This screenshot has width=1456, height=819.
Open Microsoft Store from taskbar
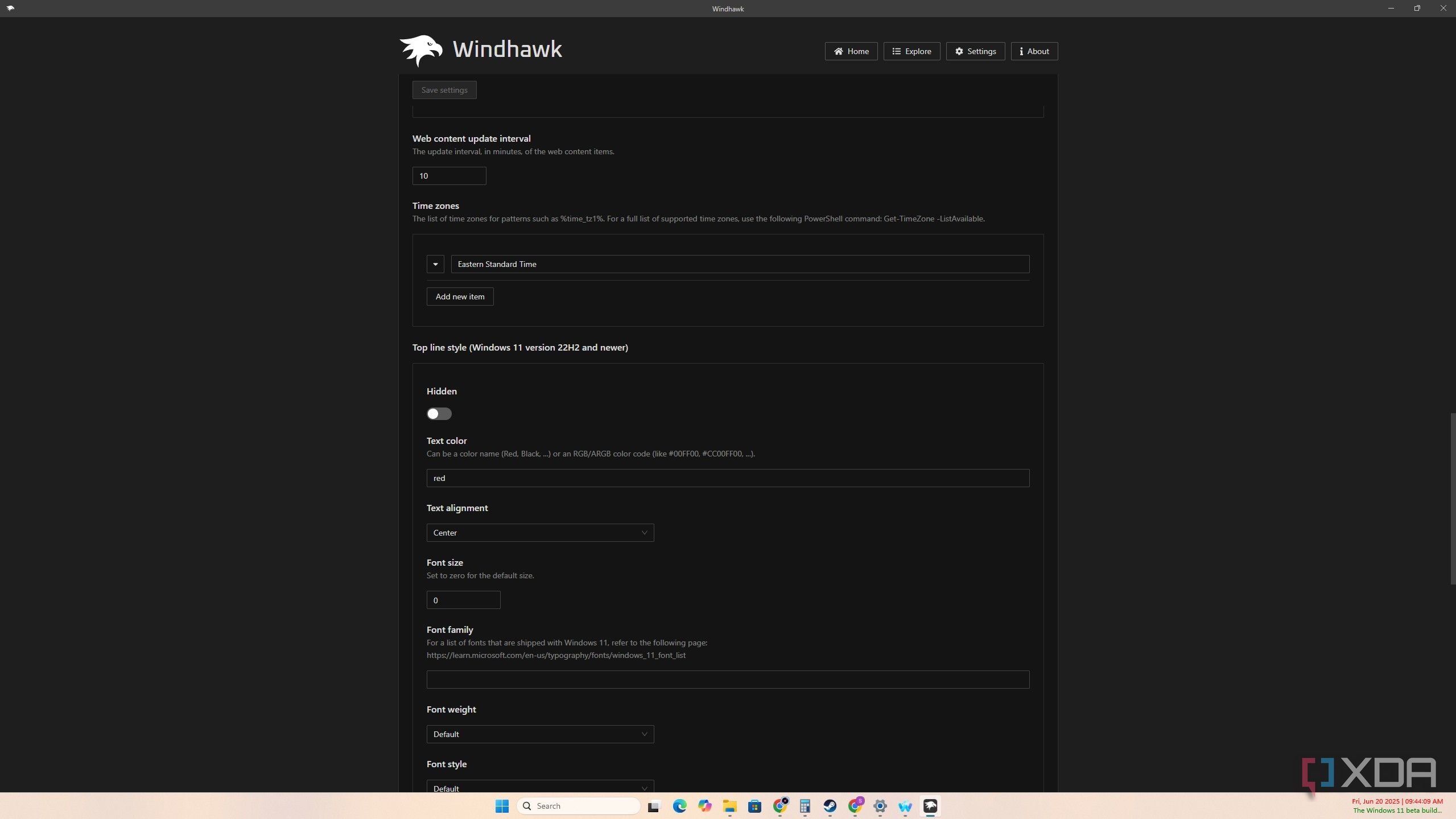coord(754,806)
